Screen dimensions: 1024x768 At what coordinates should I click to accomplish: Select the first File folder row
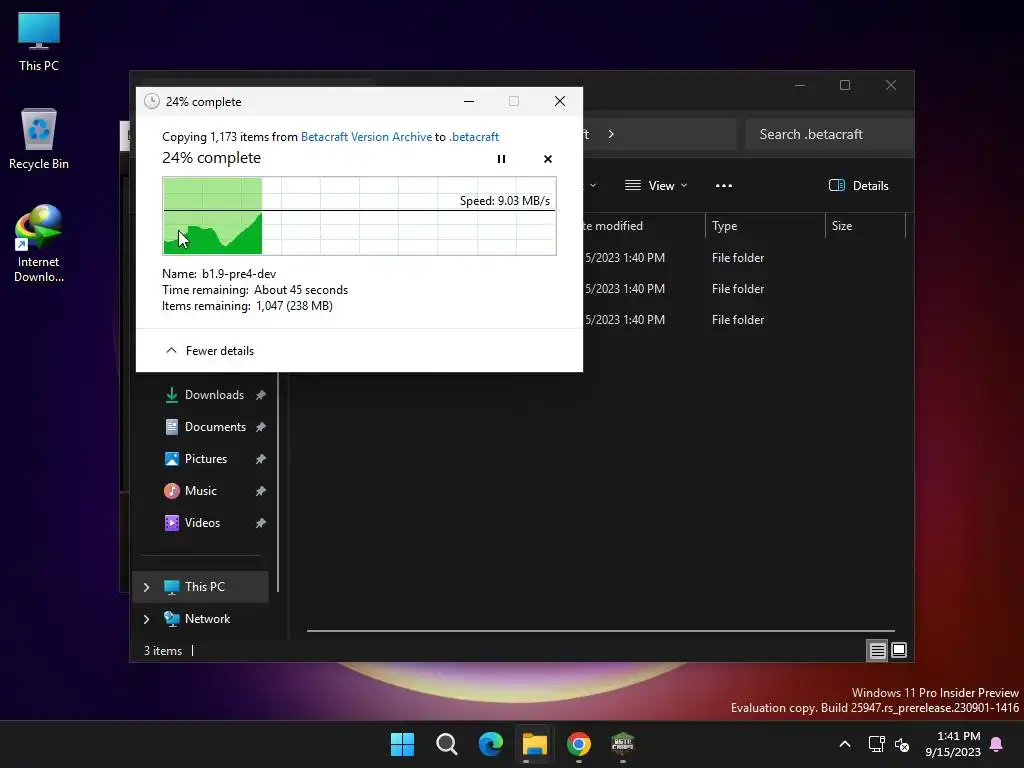[x=738, y=258]
